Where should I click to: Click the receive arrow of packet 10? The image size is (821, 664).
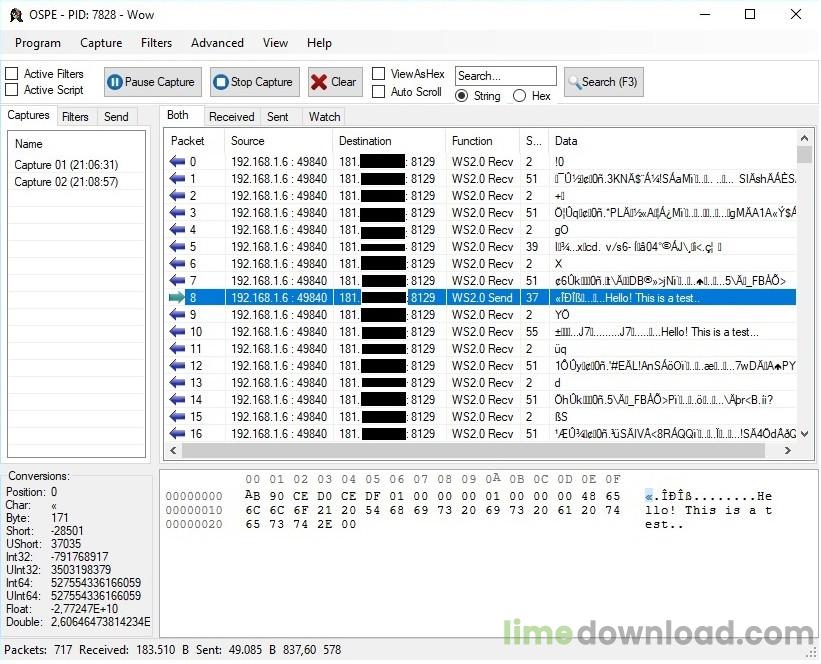[177, 331]
